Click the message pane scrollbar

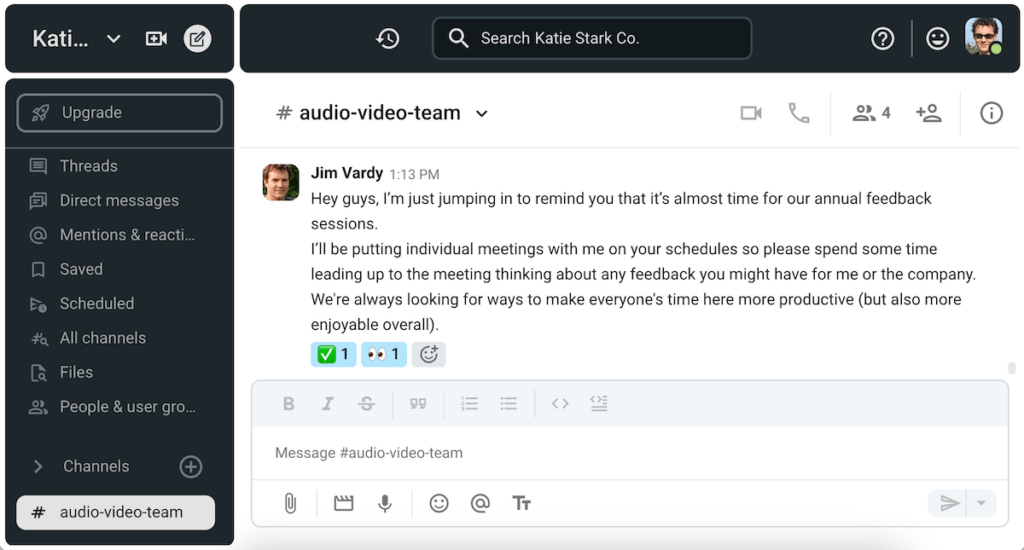click(1012, 368)
